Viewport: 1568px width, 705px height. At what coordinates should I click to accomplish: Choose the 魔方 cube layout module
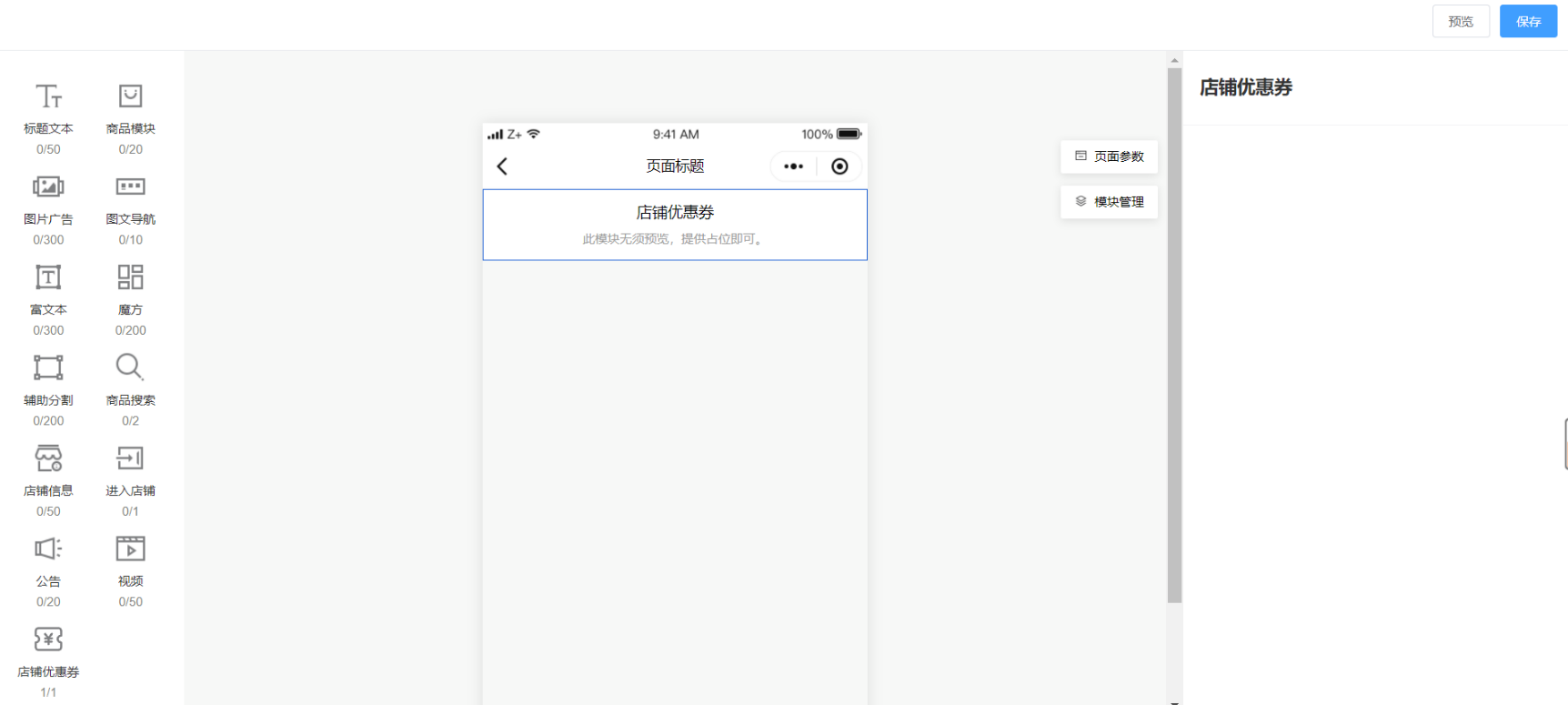tap(130, 299)
